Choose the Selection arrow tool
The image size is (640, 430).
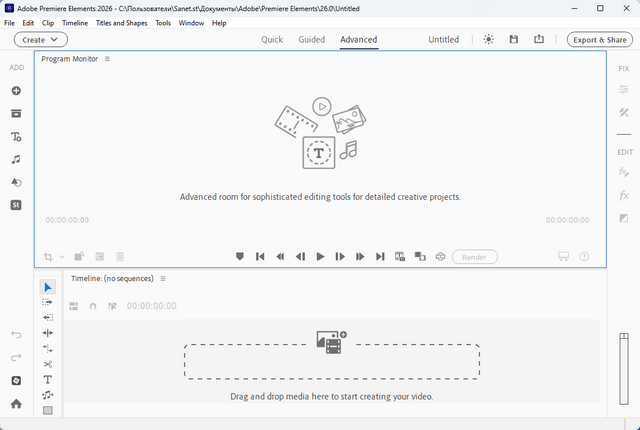[x=48, y=287]
